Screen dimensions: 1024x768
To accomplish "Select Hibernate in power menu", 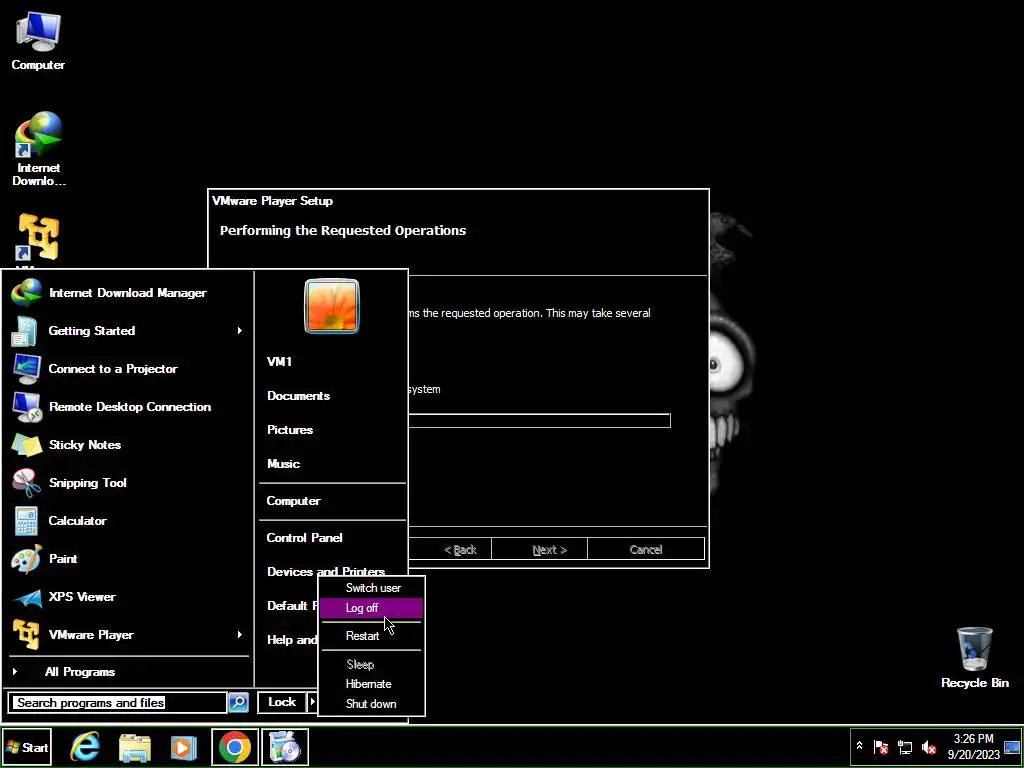I will [372, 684].
